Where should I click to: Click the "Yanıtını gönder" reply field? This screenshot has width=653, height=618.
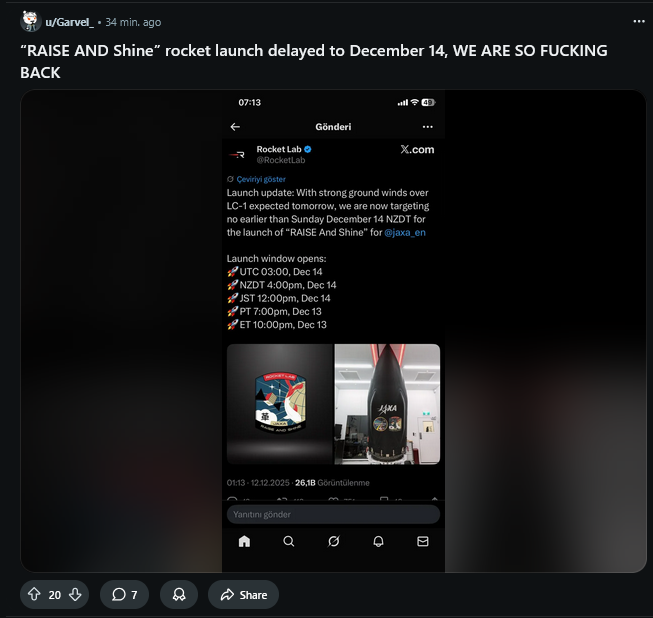(x=333, y=514)
